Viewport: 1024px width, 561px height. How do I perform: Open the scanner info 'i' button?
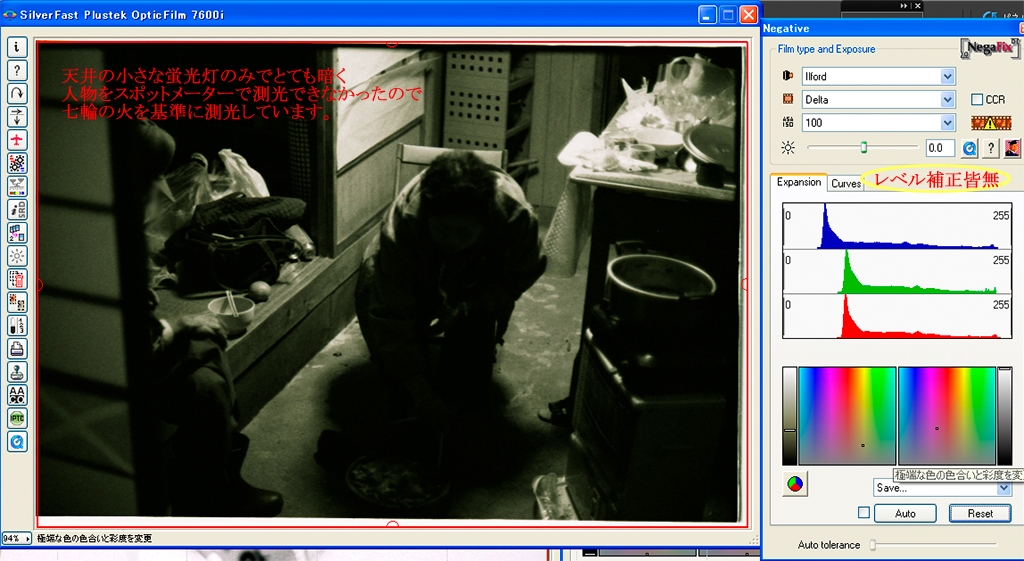[17, 46]
